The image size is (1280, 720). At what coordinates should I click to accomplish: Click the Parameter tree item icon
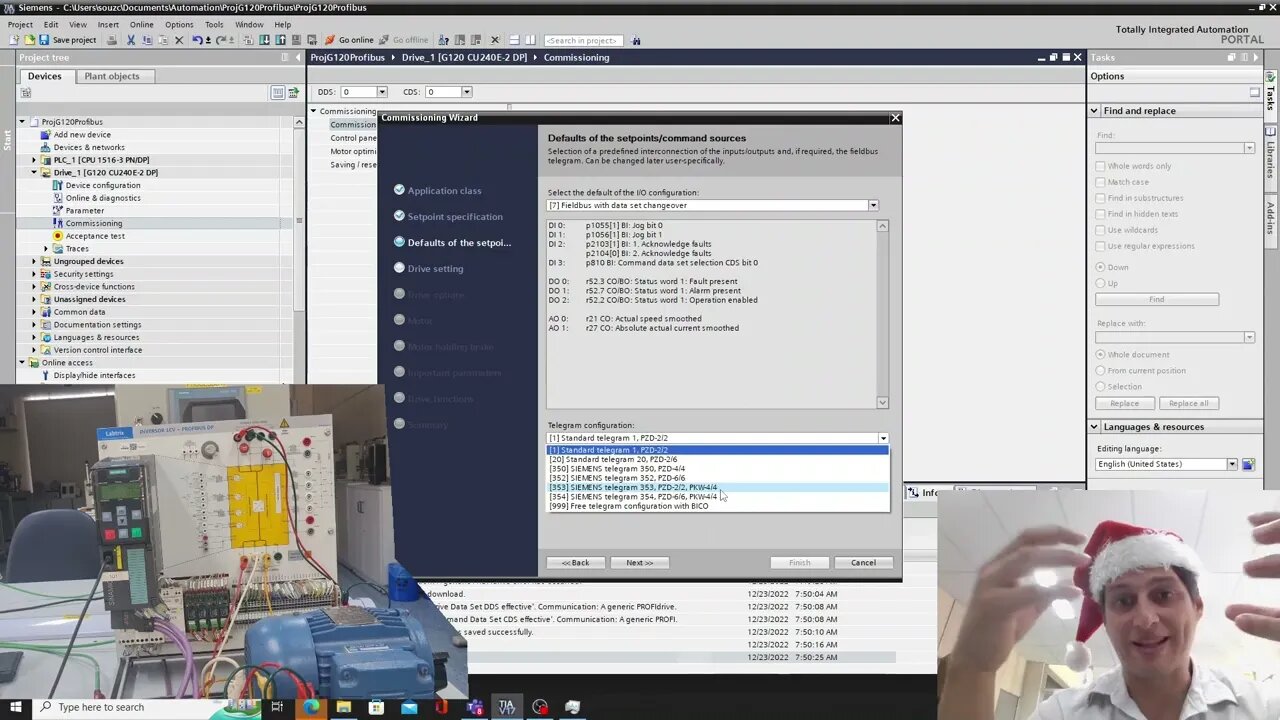tap(58, 210)
